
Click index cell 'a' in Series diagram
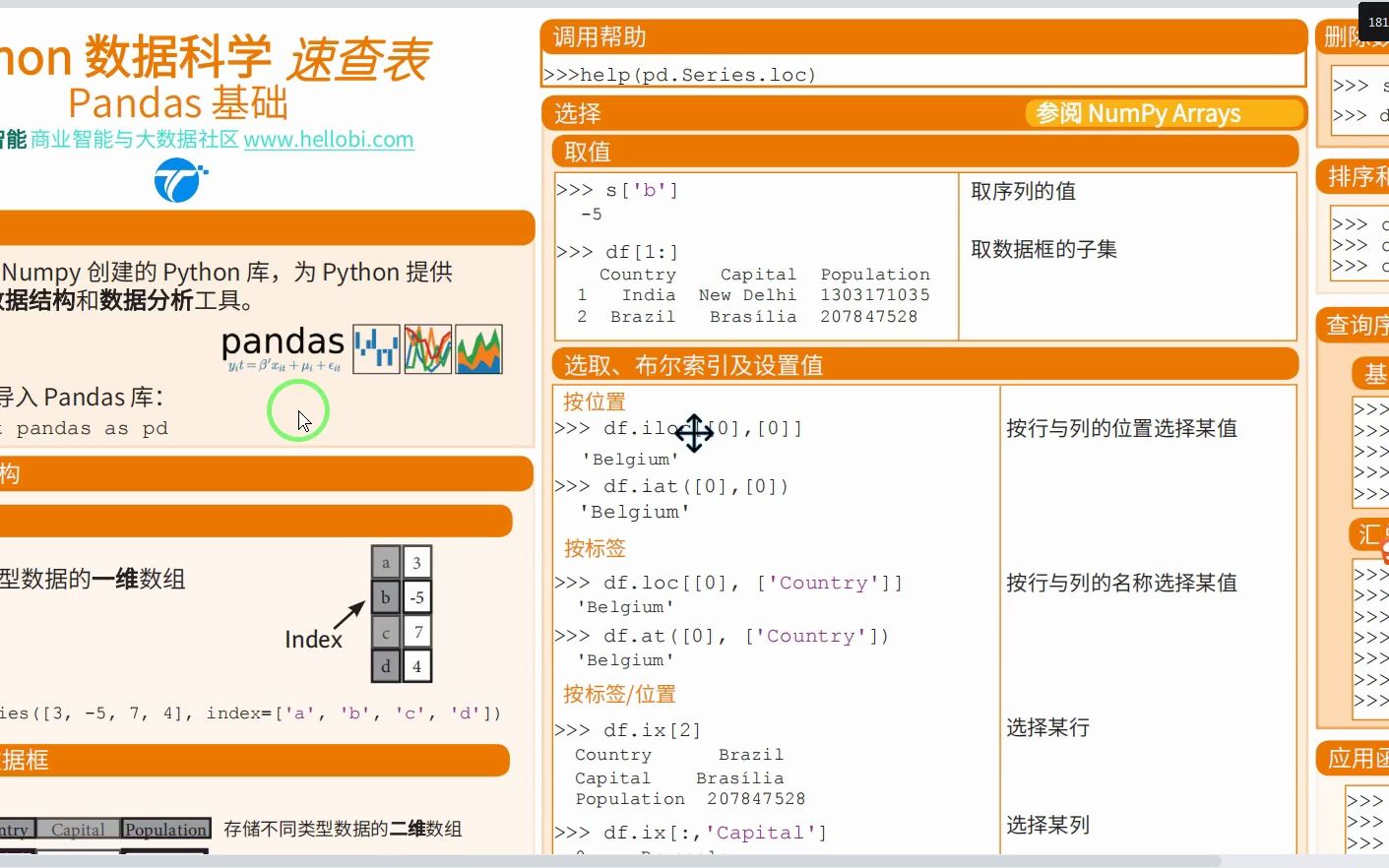coord(386,563)
